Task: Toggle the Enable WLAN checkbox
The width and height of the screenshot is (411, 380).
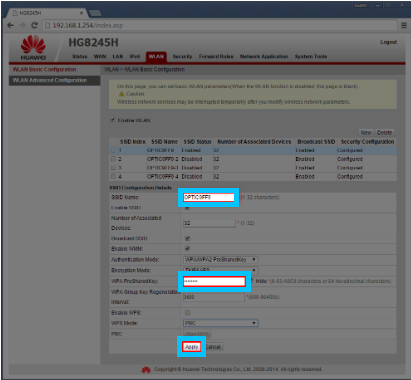Action: click(x=113, y=120)
